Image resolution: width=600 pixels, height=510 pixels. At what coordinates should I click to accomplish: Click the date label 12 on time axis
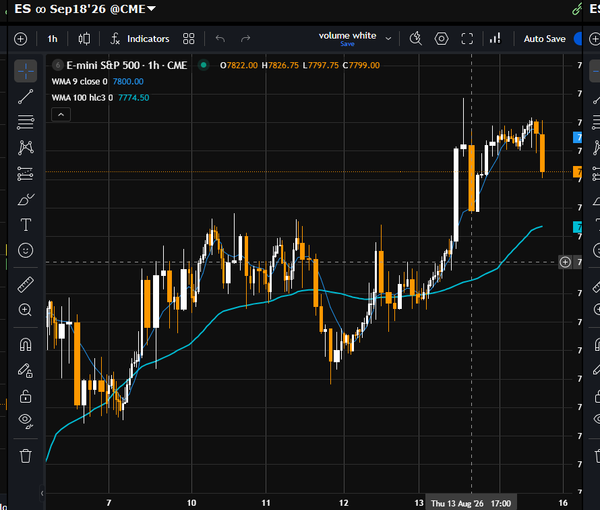tap(344, 503)
